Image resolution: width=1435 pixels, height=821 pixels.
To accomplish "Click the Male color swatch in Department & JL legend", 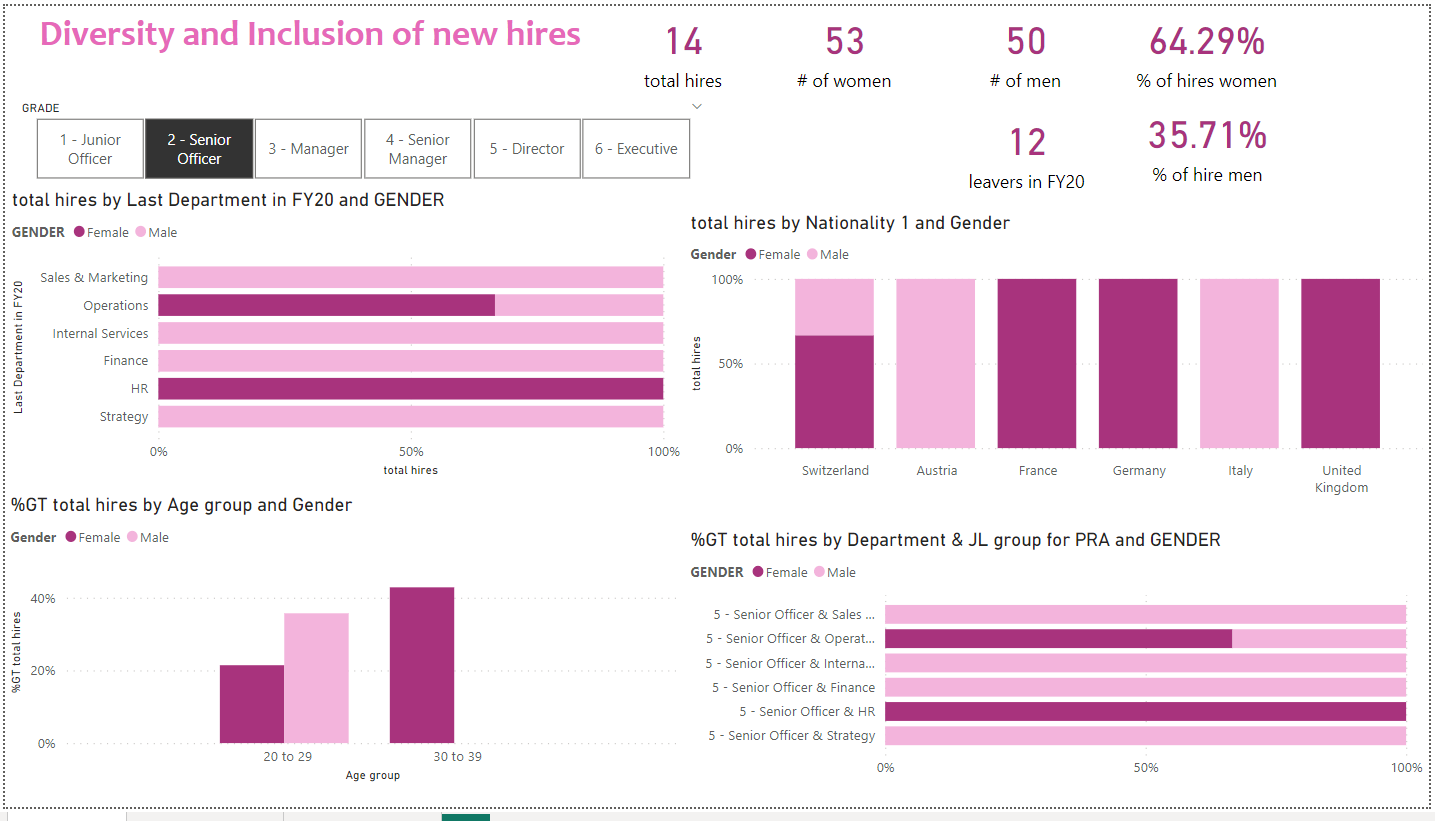I will [818, 571].
